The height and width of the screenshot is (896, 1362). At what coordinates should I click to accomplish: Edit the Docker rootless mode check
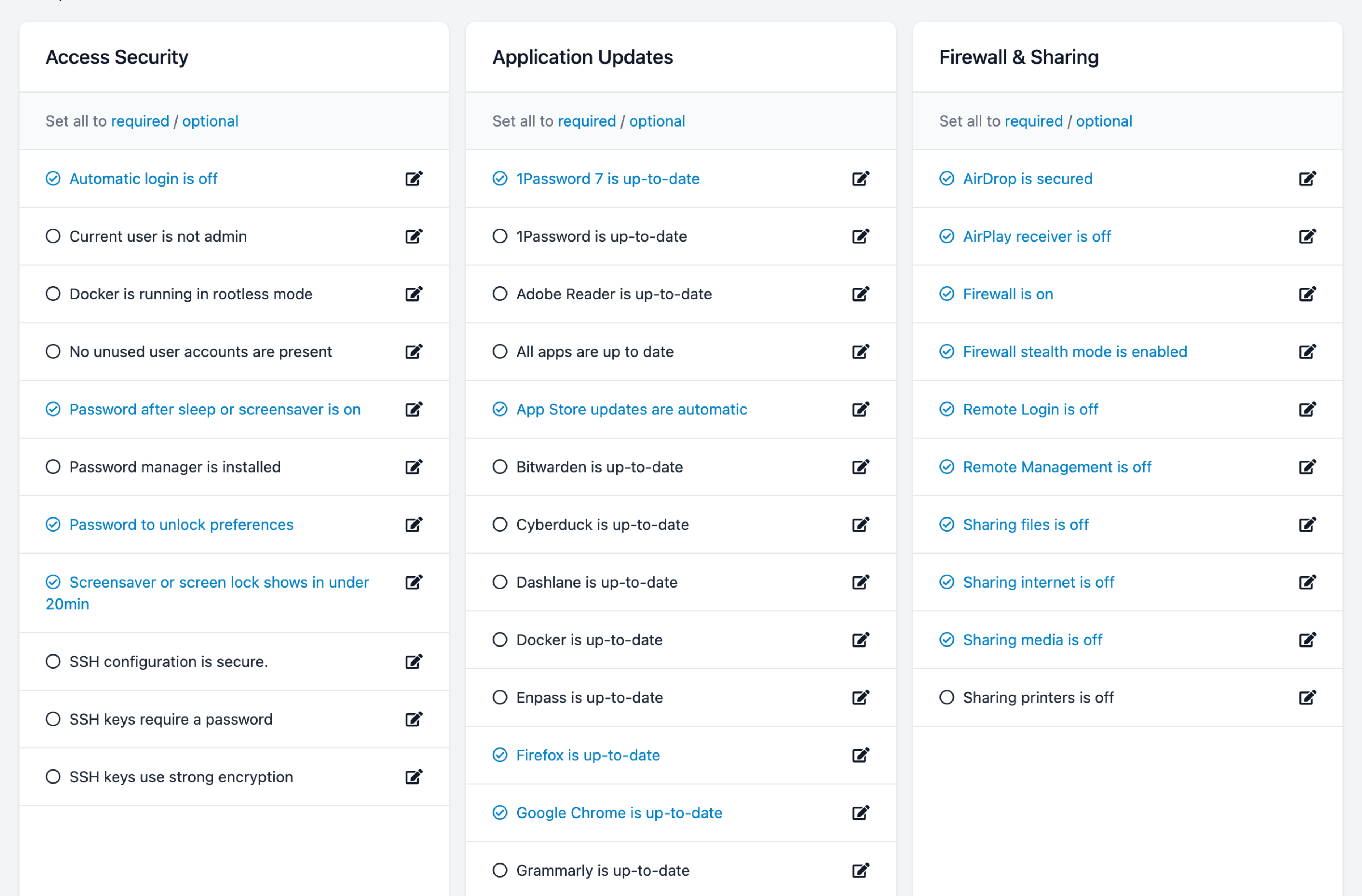point(413,294)
